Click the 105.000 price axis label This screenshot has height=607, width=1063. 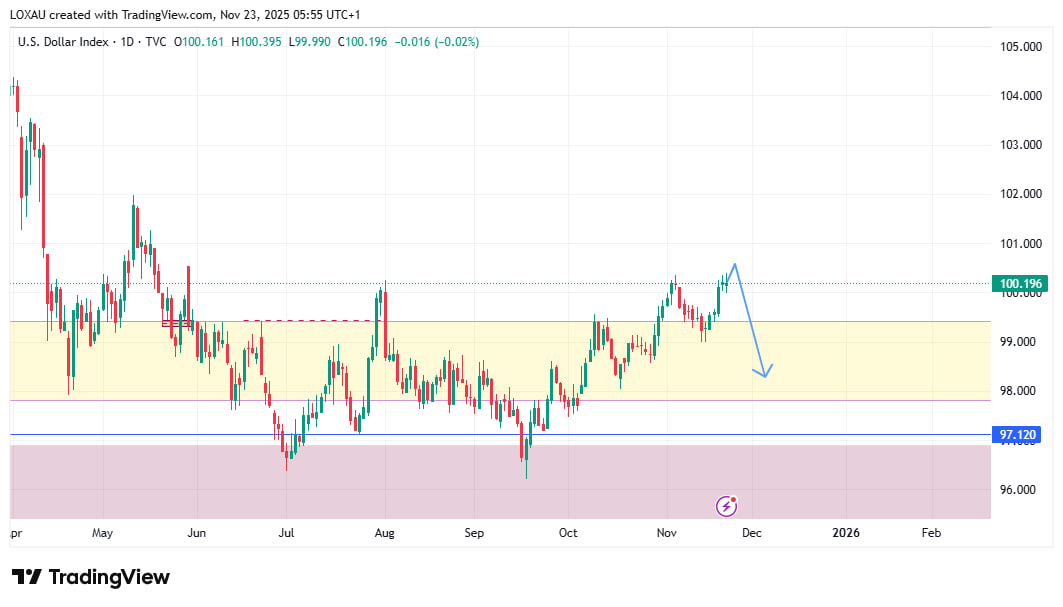[1020, 47]
